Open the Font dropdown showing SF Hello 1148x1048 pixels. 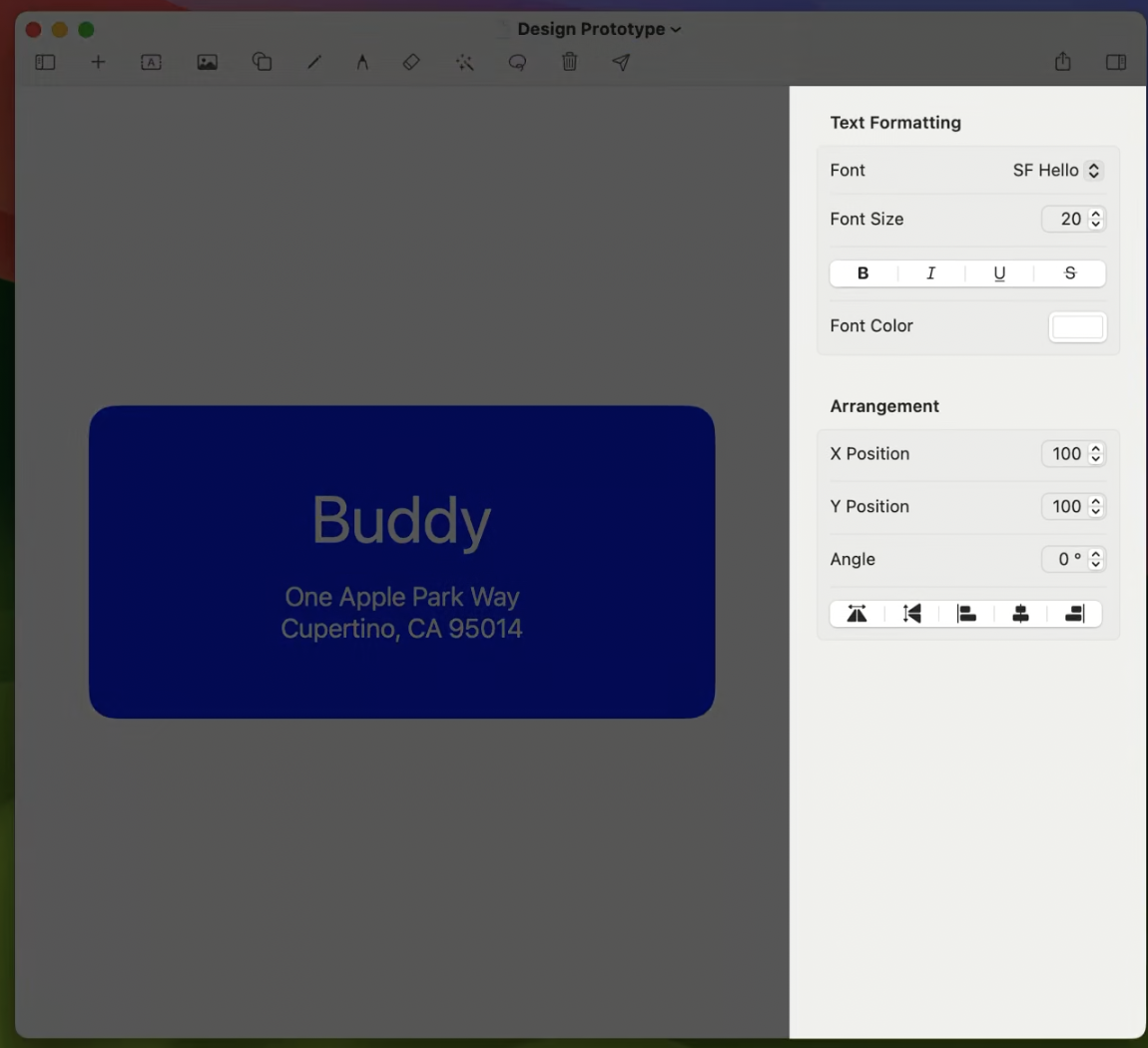coord(1057,170)
